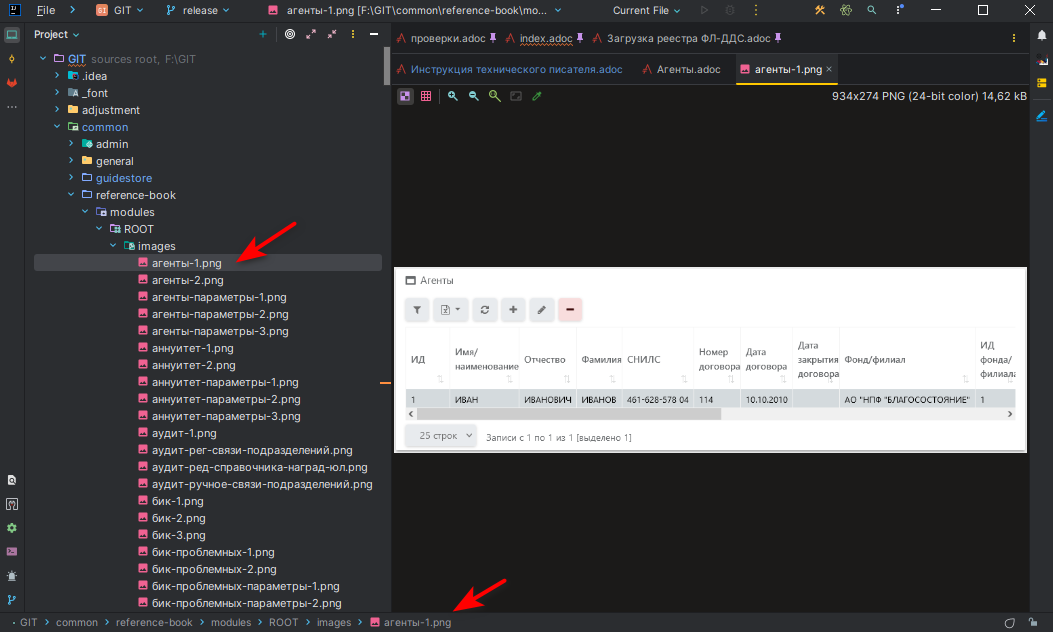Open the Search Everywhere magnifier
1053x632 pixels.
[x=872, y=10]
